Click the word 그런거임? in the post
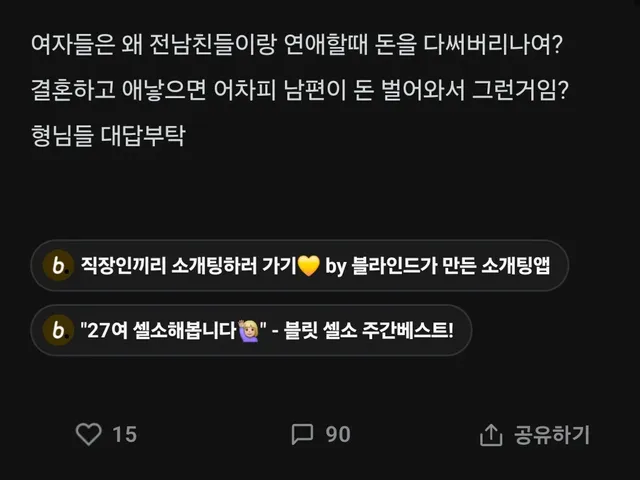Screen dimensions: 640x480 [x=520, y=90]
